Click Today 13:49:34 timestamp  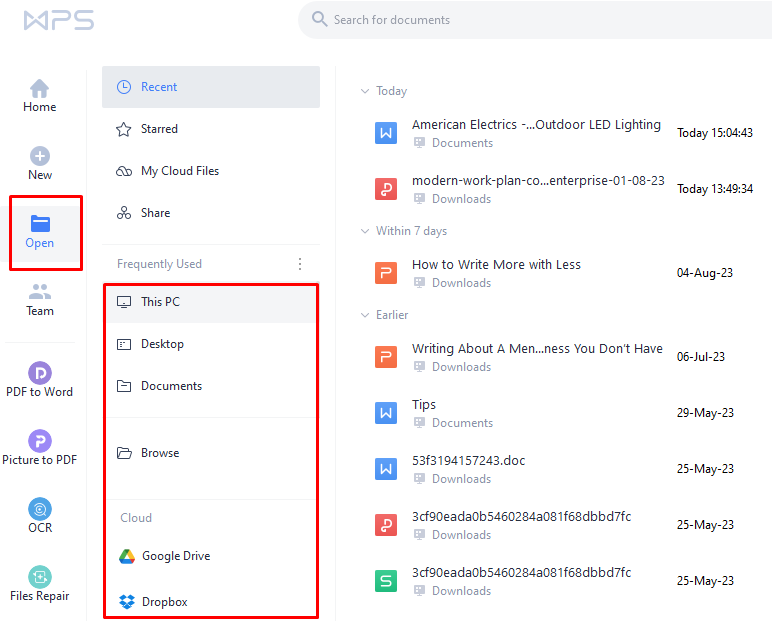tap(715, 189)
